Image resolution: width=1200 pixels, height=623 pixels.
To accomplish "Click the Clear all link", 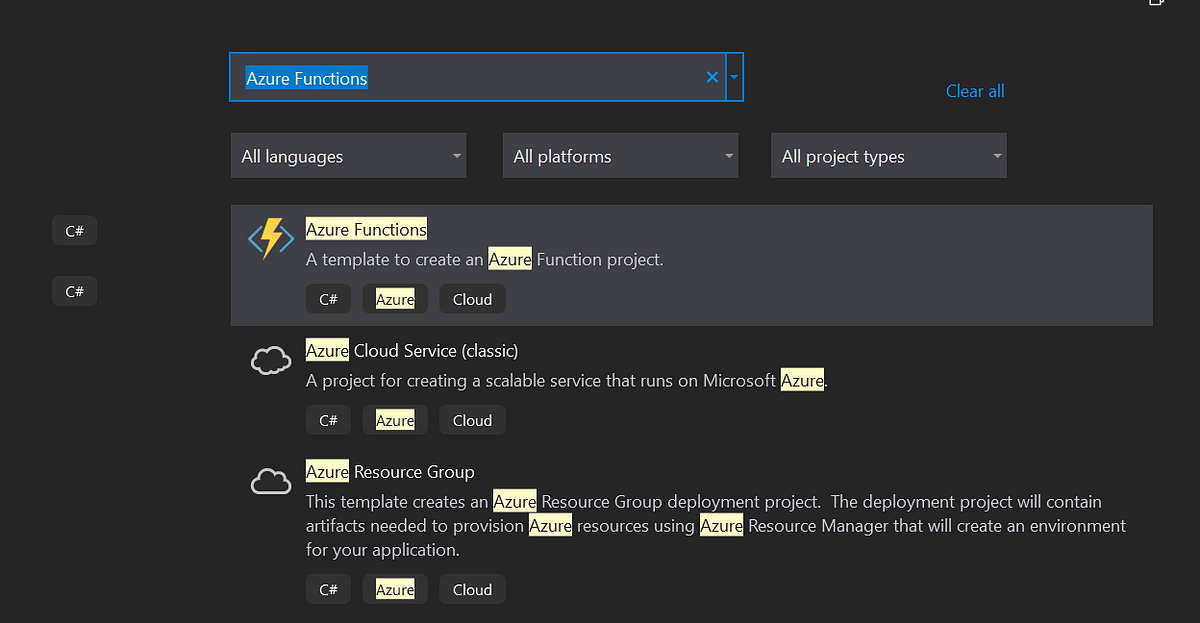I will coord(975,91).
